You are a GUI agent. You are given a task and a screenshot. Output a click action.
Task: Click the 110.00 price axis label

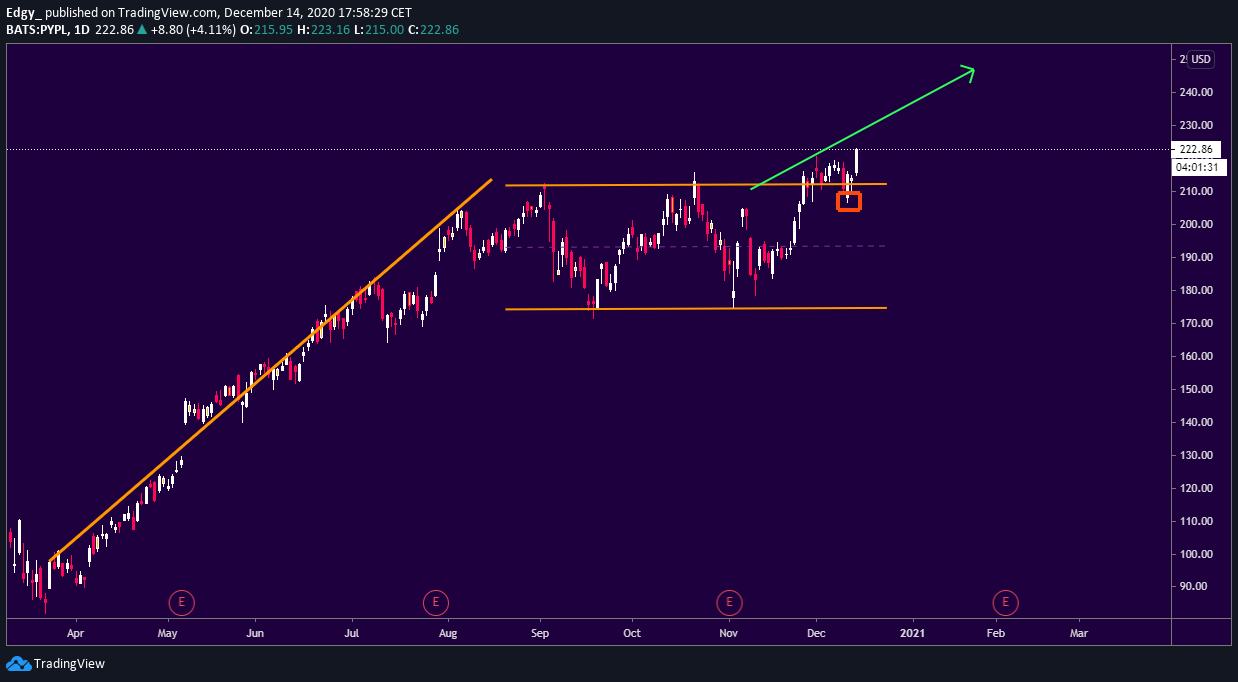point(1197,521)
